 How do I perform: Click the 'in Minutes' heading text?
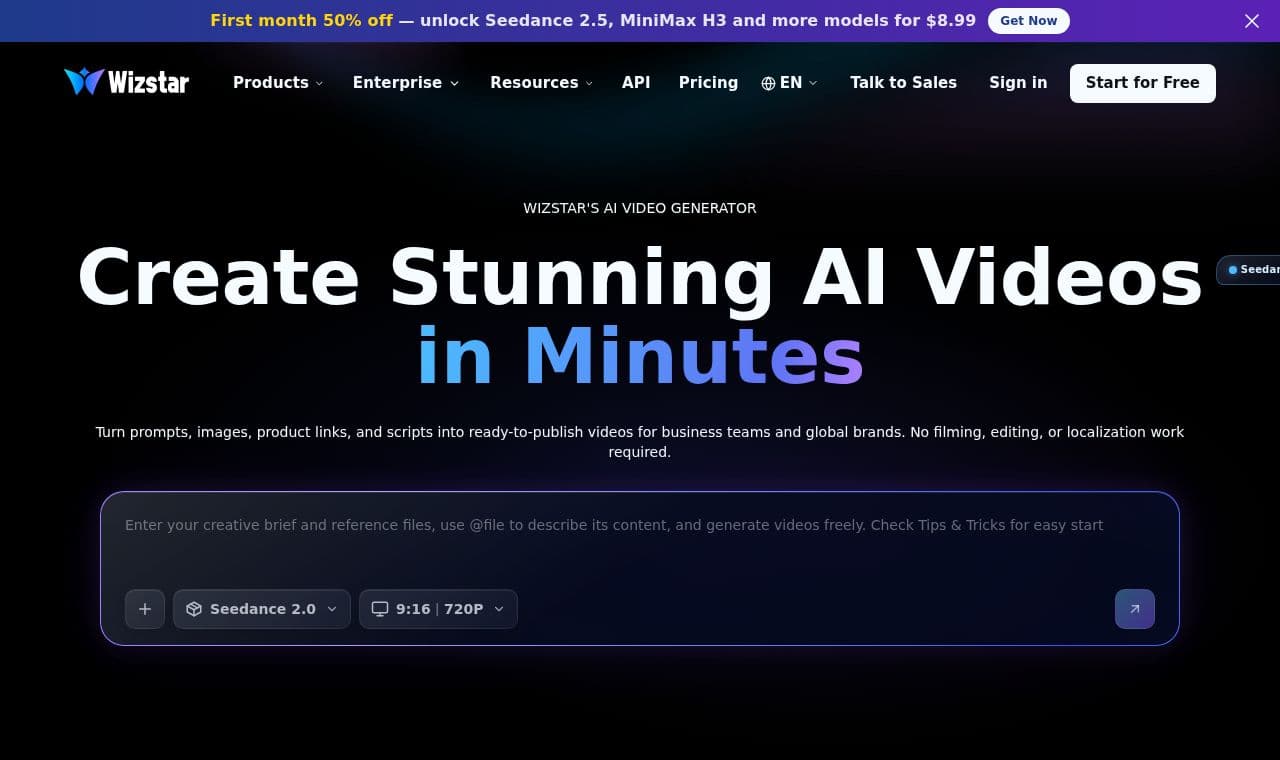[640, 355]
